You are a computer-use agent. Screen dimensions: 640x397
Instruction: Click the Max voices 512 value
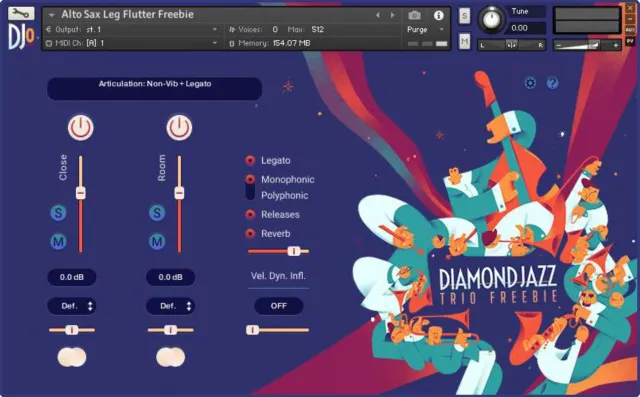pos(318,29)
